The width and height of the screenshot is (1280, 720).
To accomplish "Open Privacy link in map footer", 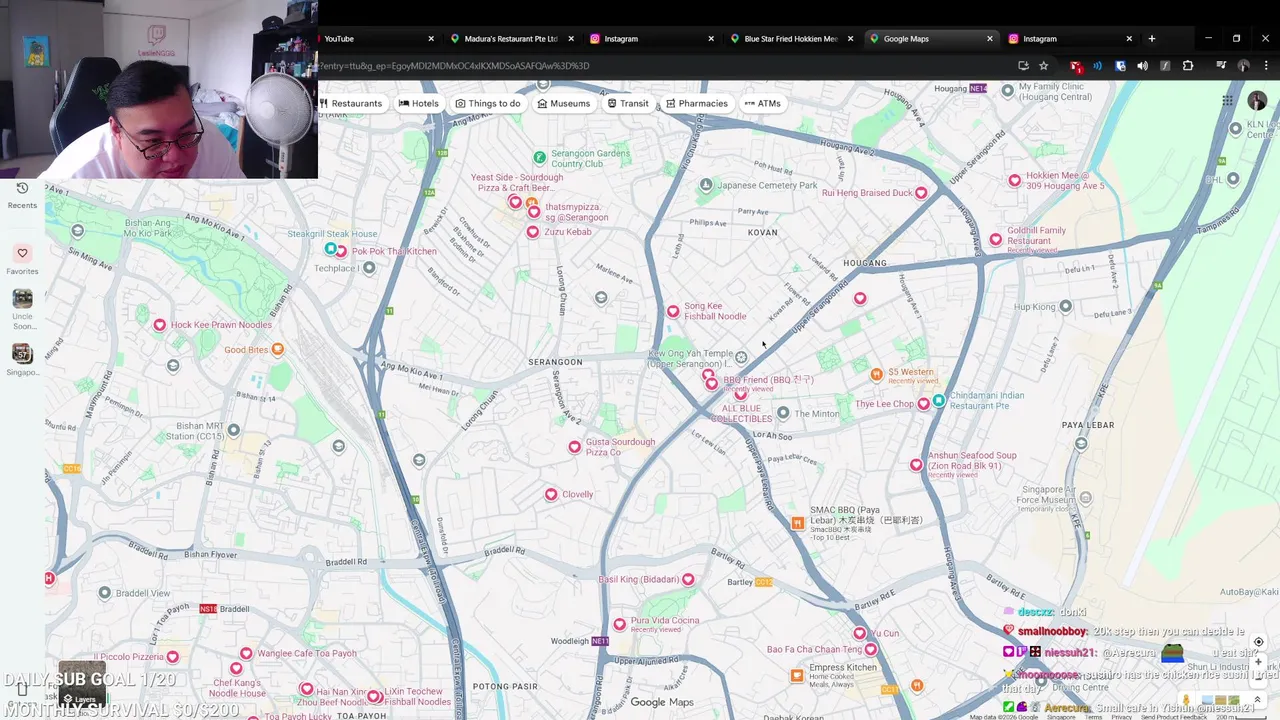I will [x=1123, y=716].
